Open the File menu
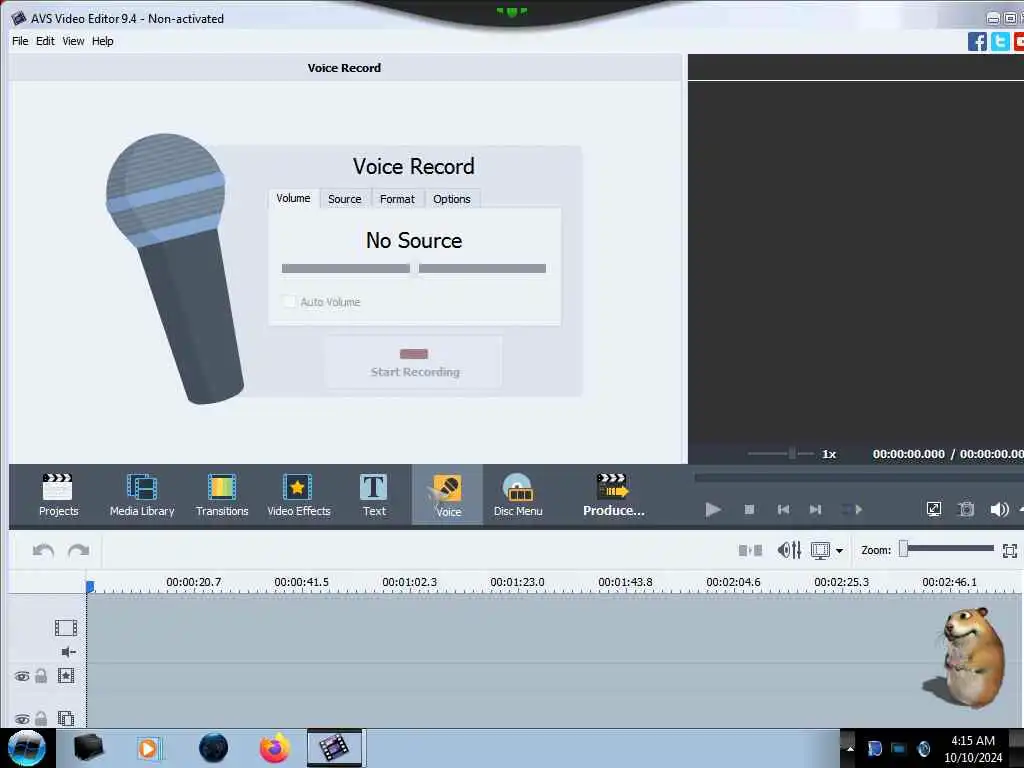Image resolution: width=1024 pixels, height=768 pixels. 20,40
